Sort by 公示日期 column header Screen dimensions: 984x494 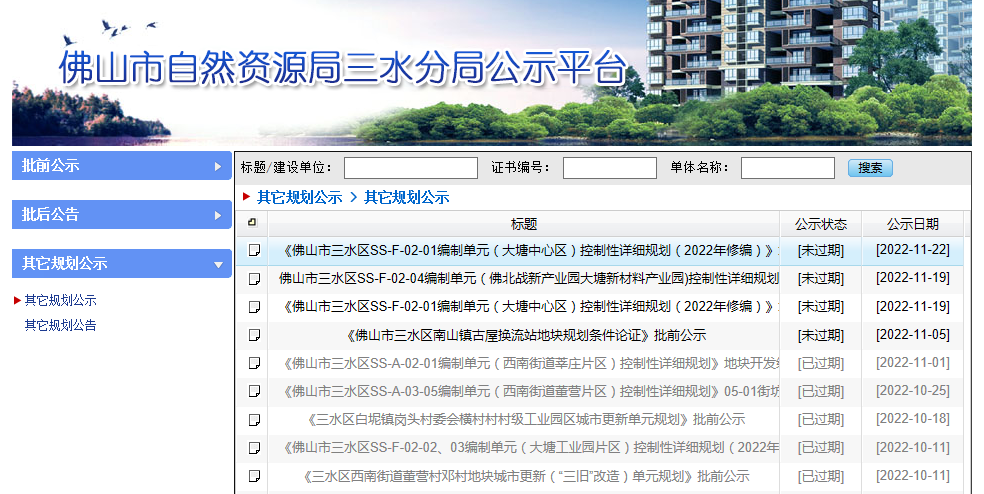coord(912,224)
